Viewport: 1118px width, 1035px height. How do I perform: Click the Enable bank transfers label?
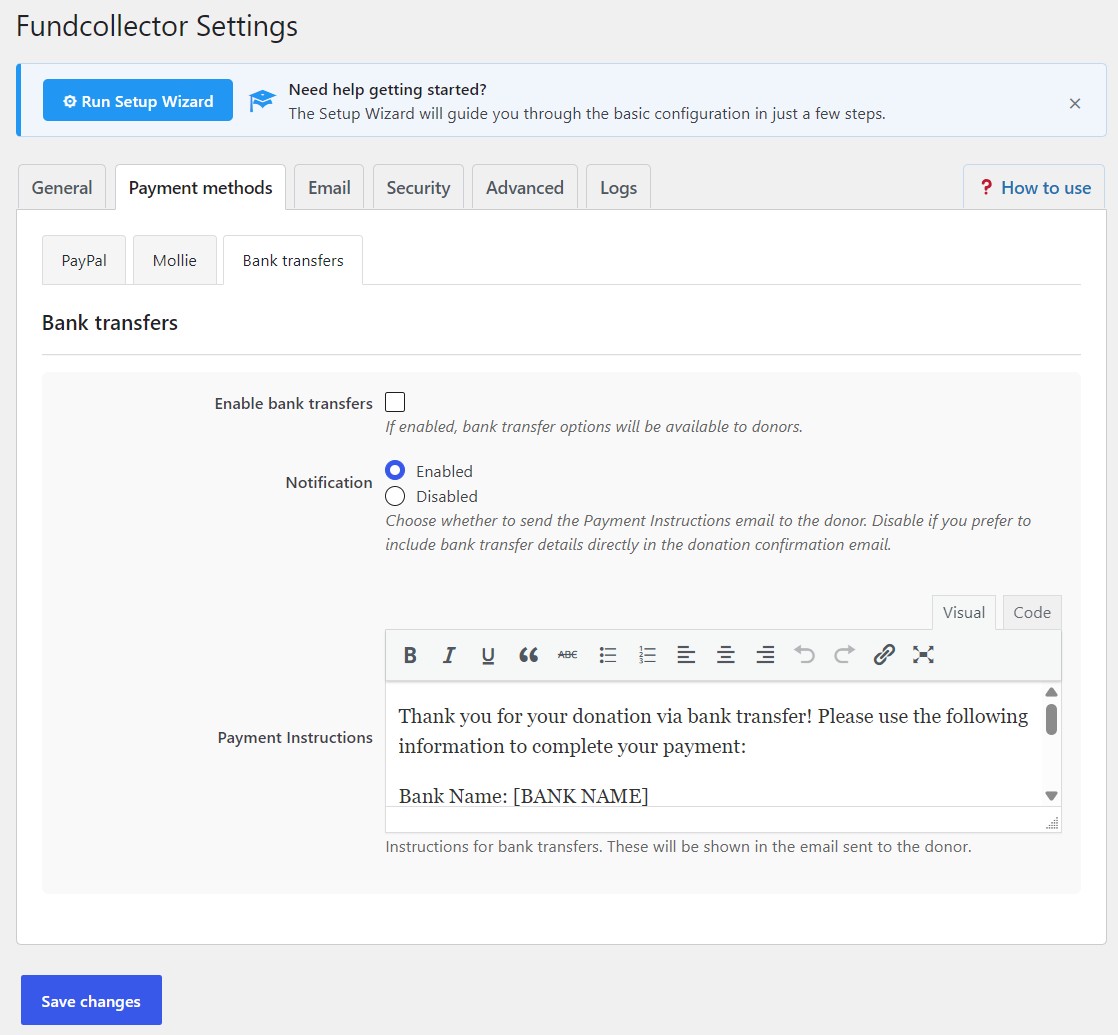click(x=293, y=403)
